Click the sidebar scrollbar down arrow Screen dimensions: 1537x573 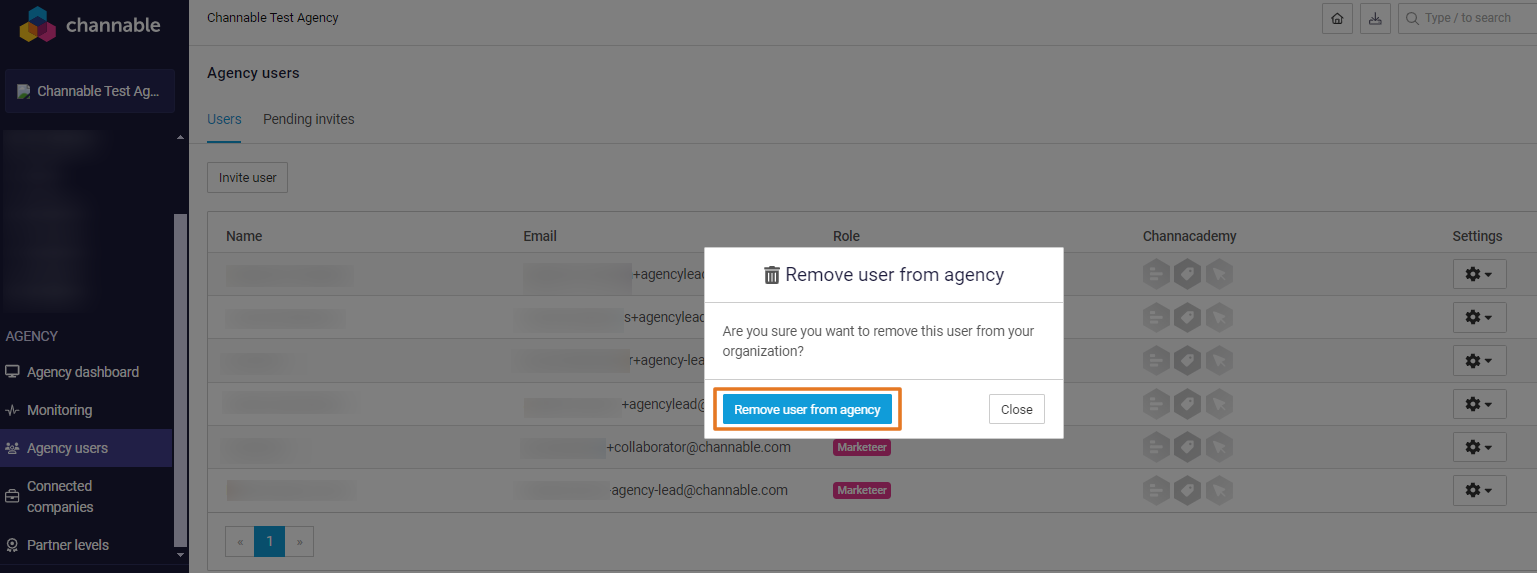coord(180,554)
